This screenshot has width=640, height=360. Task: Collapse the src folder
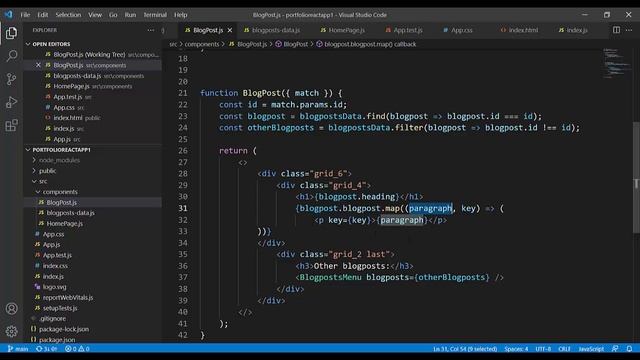[x=92, y=181]
